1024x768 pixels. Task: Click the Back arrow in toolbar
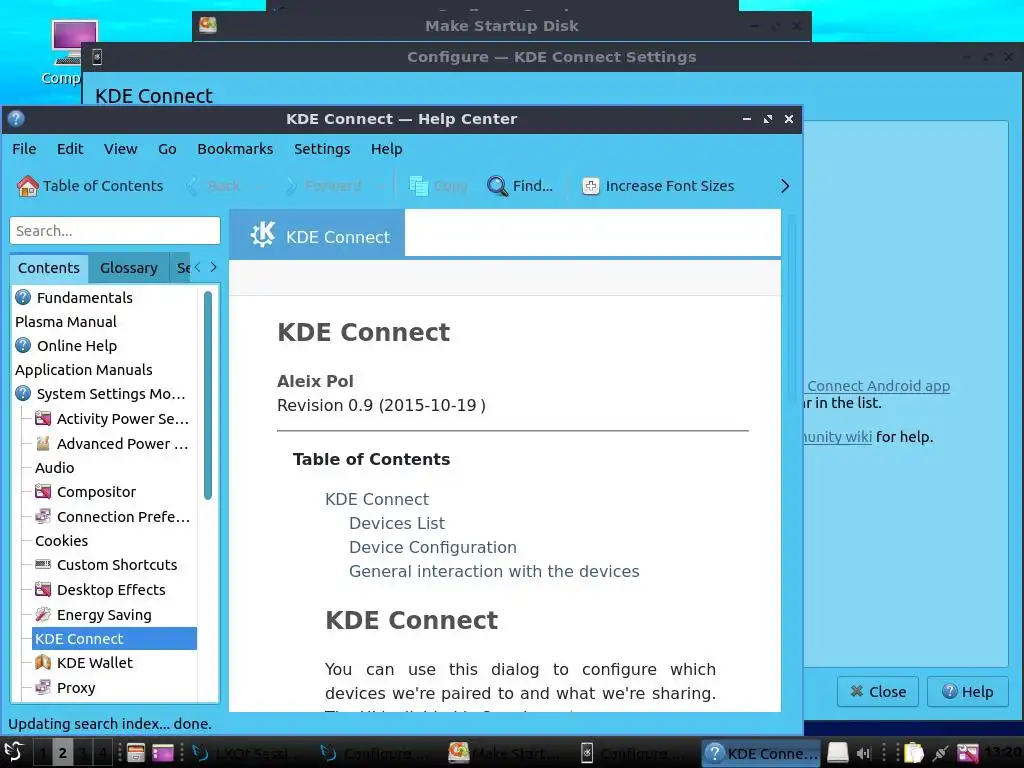click(x=192, y=186)
